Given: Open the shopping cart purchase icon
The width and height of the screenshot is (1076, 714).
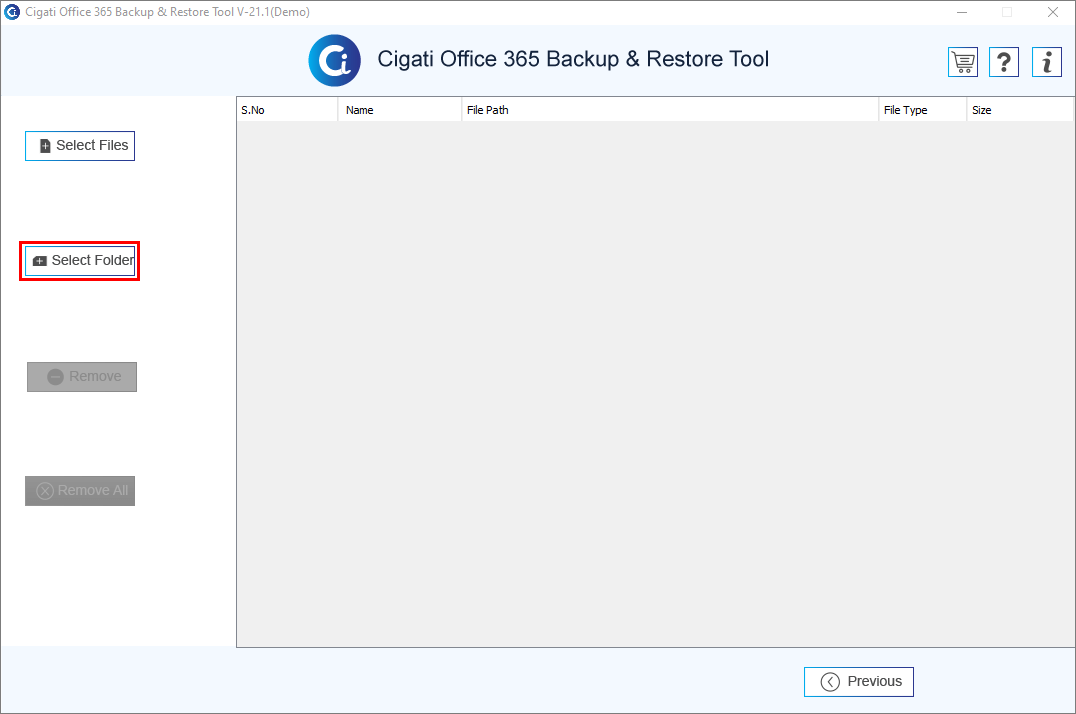Looking at the screenshot, I should pos(963,62).
